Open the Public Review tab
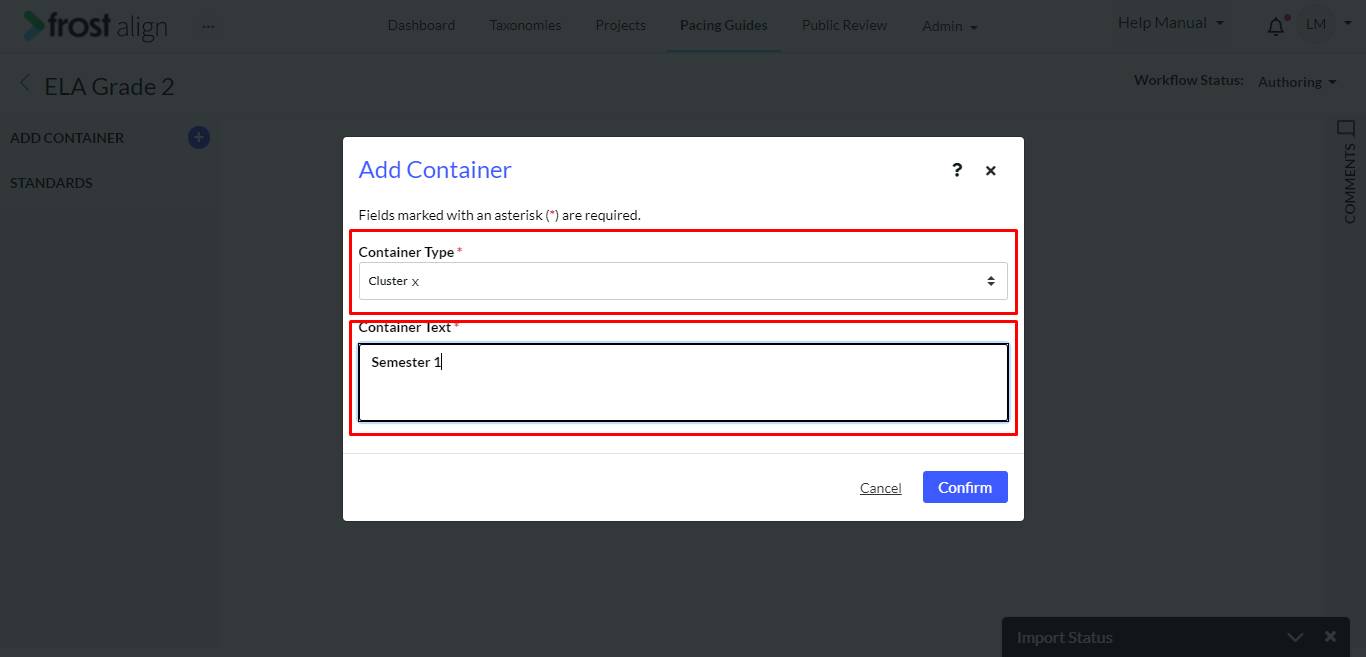This screenshot has width=1366, height=657. (844, 25)
